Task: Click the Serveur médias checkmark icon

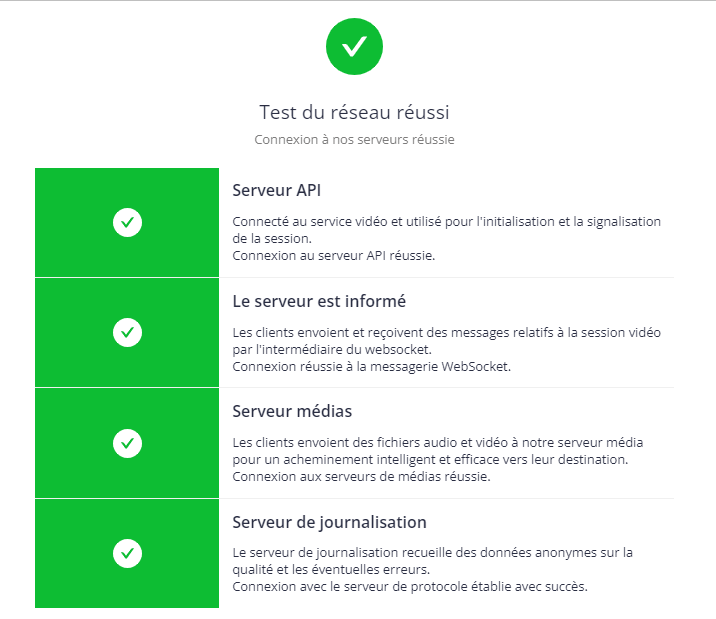Action: point(127,443)
